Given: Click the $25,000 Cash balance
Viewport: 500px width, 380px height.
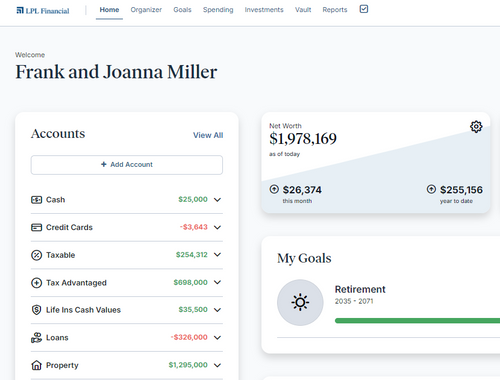Looking at the screenshot, I should click(193, 199).
